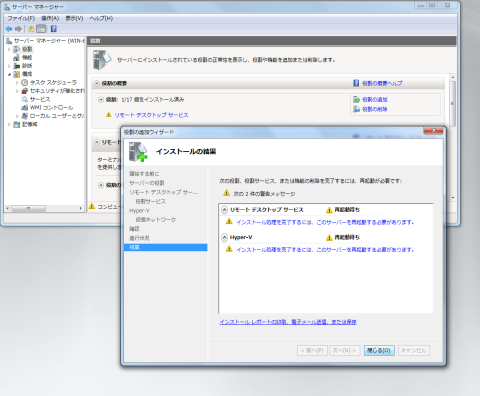Click the wizard server-plus header icon

coord(138,152)
